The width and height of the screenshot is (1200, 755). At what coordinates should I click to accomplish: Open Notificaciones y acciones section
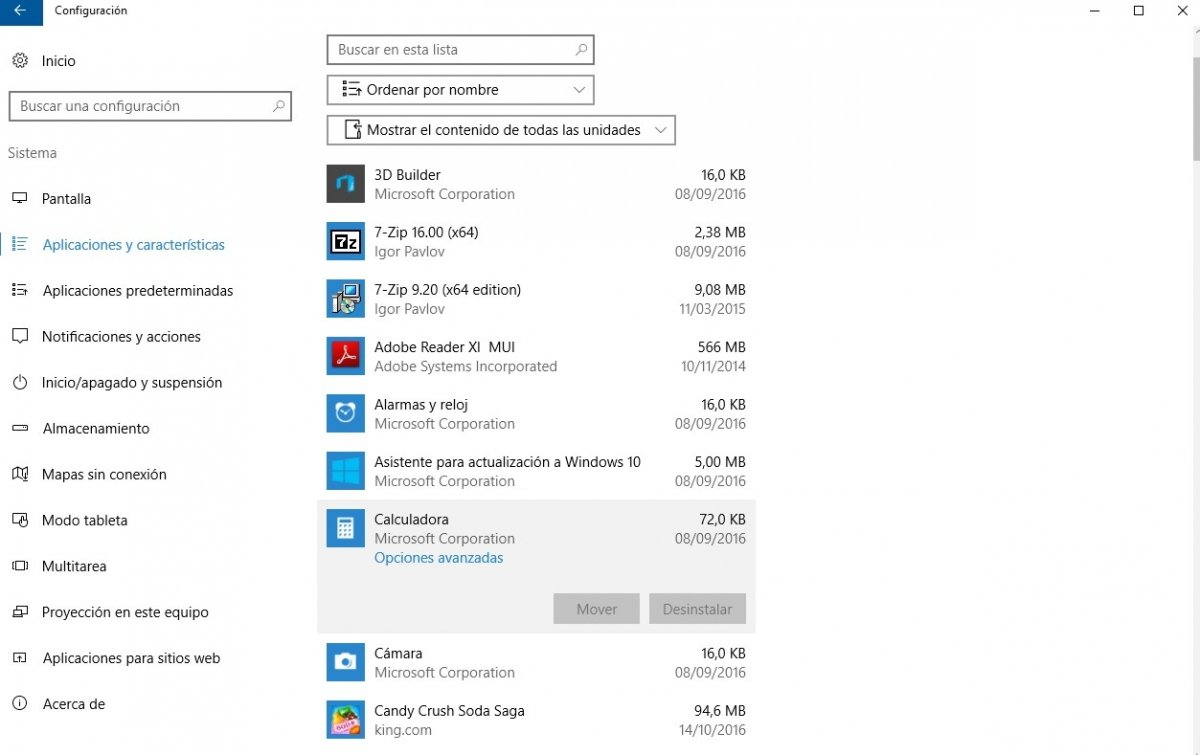[121, 337]
